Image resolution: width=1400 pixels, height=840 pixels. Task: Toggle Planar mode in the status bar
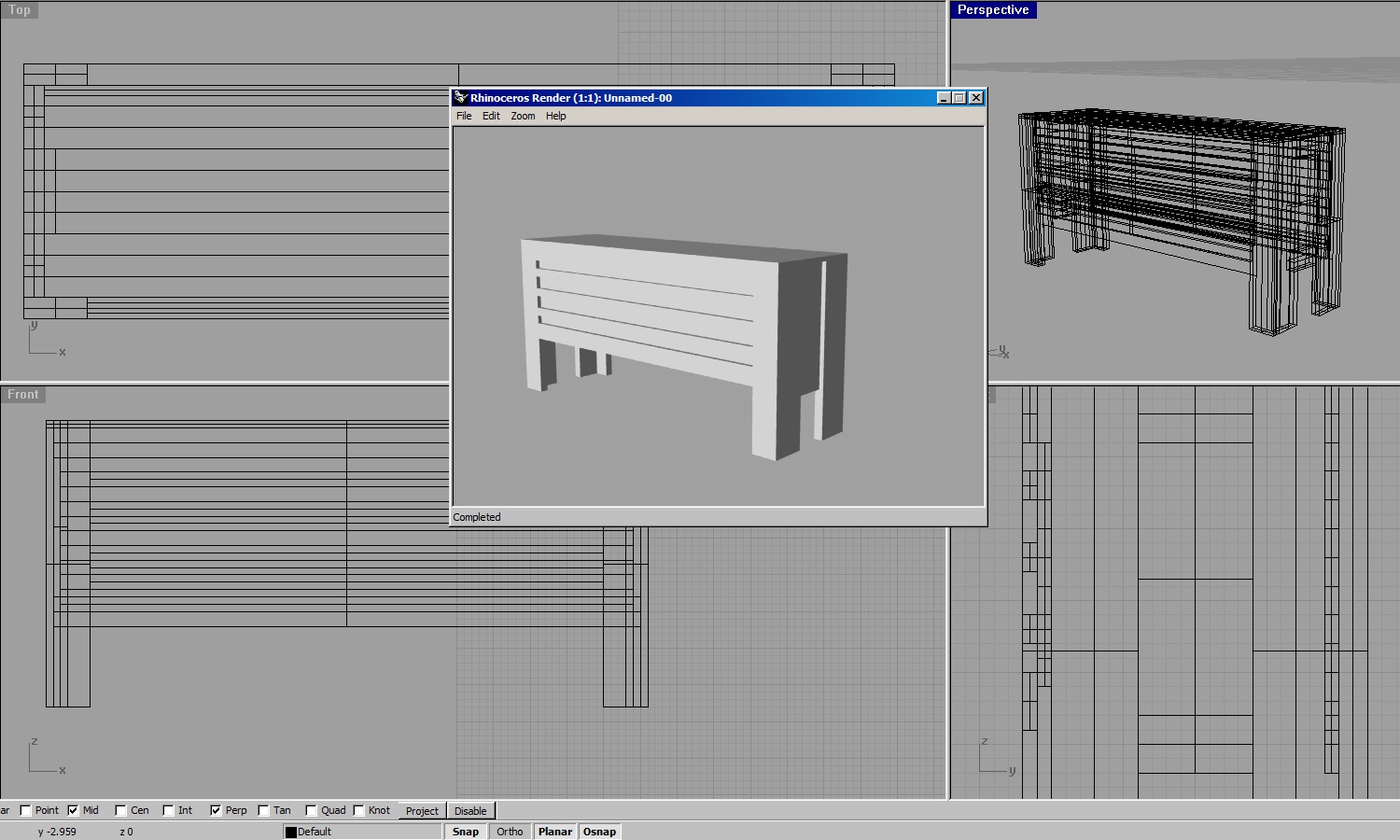555,832
